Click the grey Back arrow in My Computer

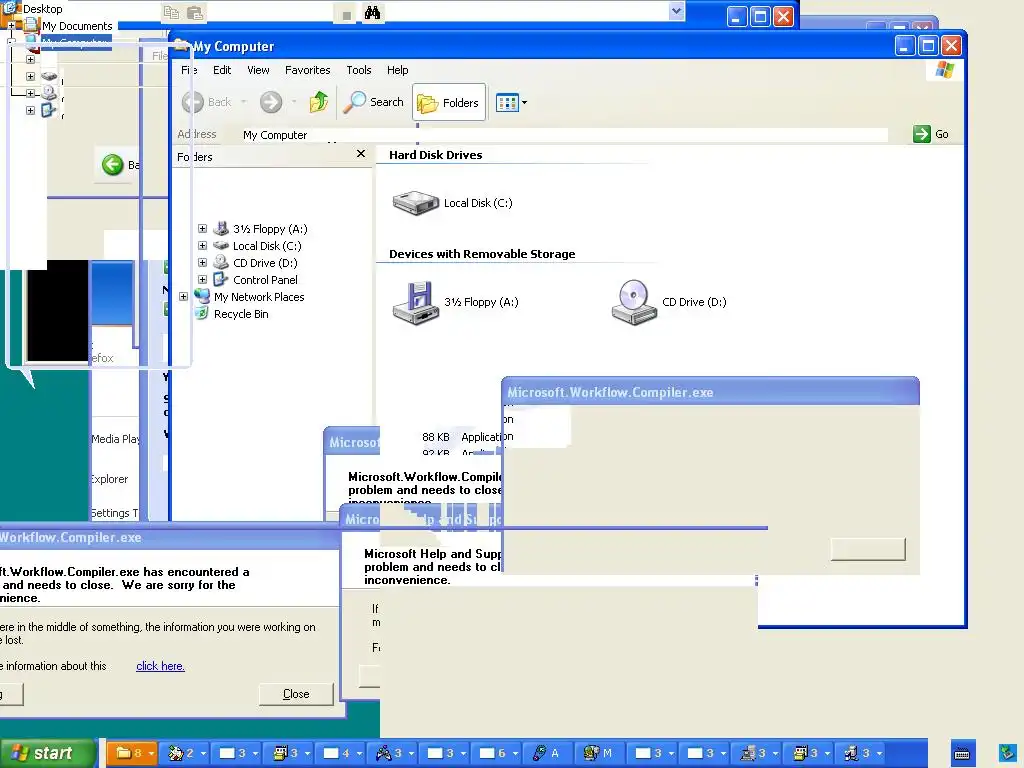click(x=193, y=102)
